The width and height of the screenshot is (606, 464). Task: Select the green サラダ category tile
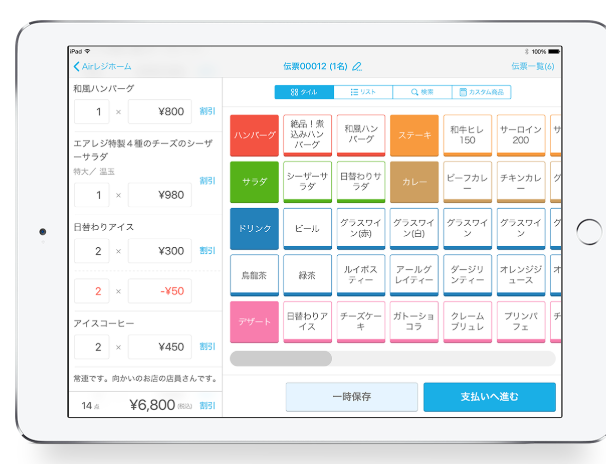[x=254, y=182]
